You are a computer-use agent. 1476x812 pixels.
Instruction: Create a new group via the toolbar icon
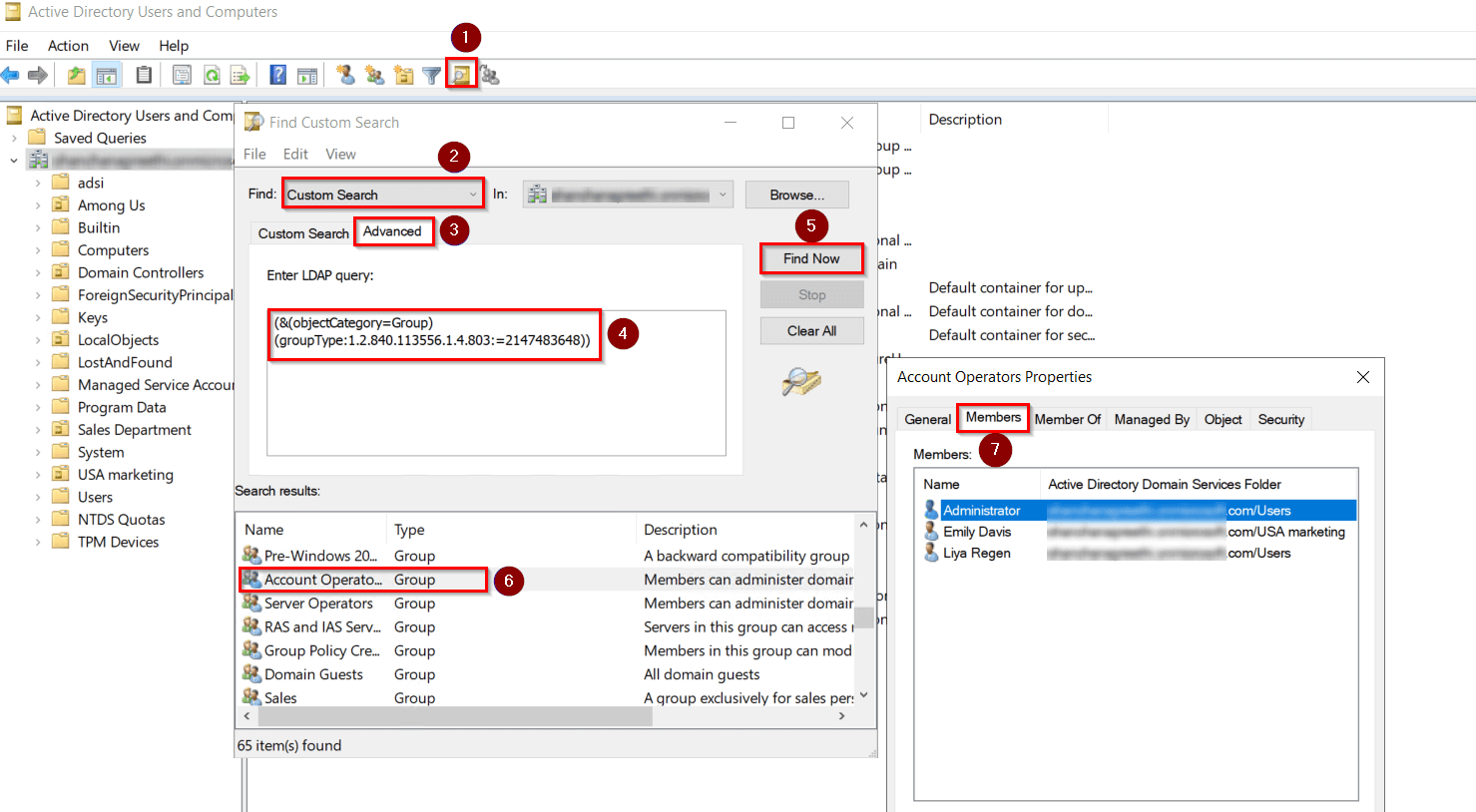point(374,75)
